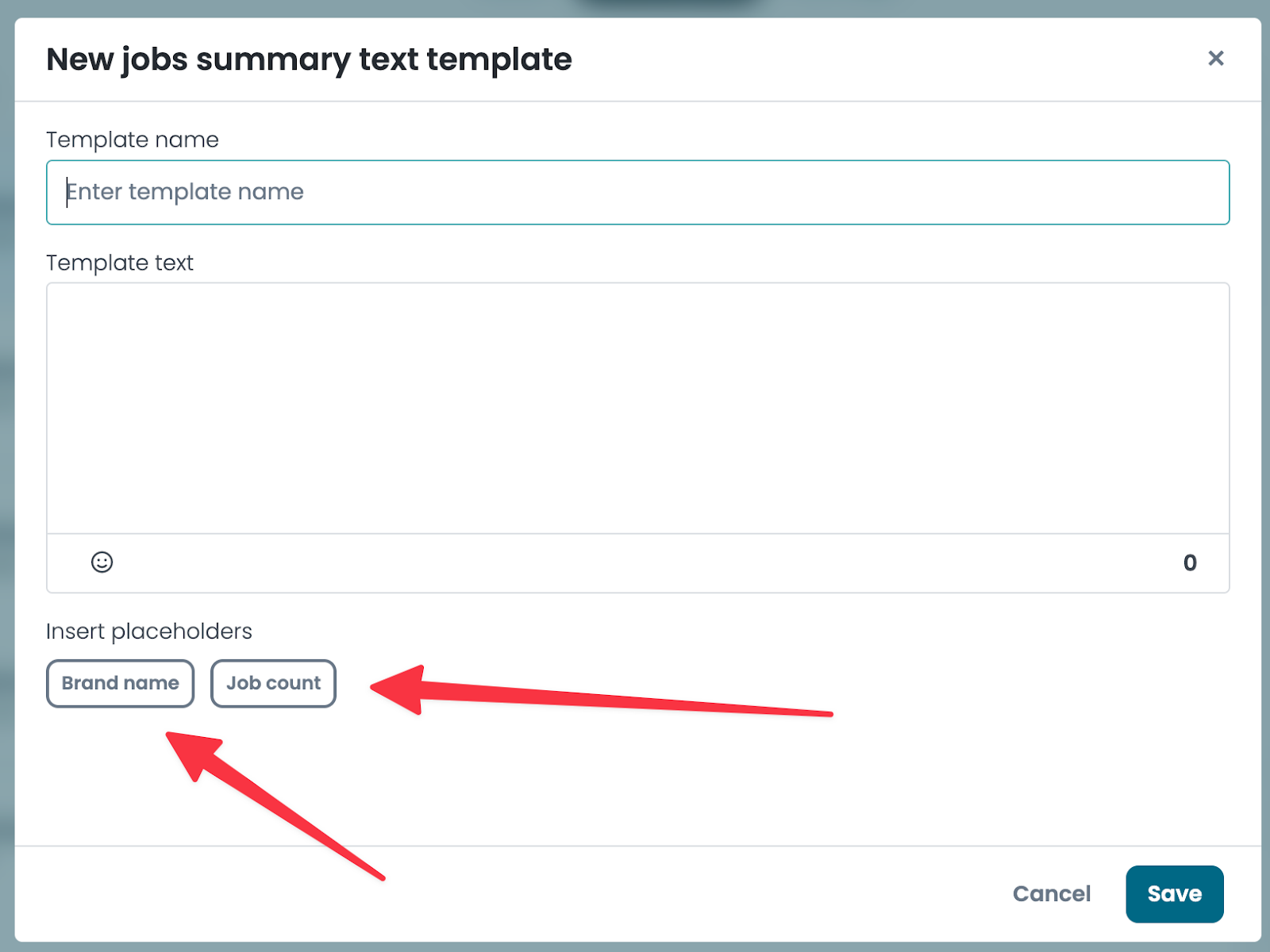Click the red arrow pointing at Job count
The height and width of the screenshot is (952, 1270).
pos(601,693)
